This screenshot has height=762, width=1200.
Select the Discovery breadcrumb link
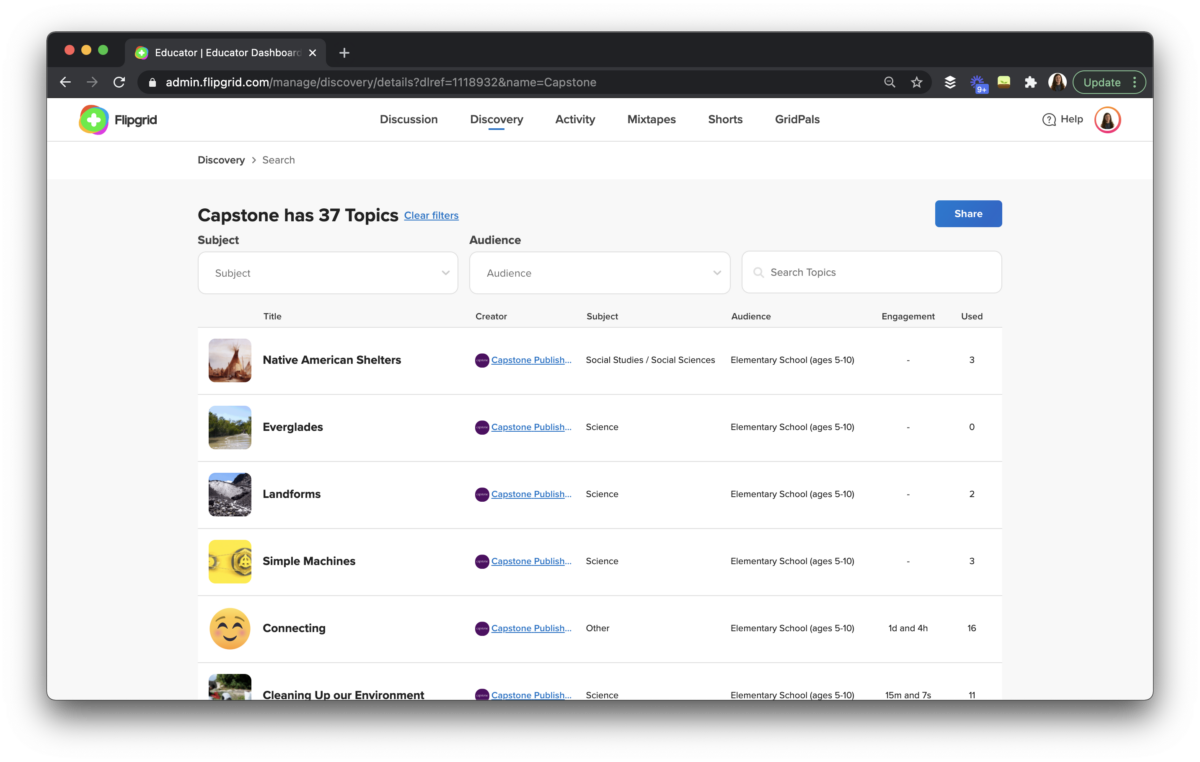pyautogui.click(x=221, y=159)
